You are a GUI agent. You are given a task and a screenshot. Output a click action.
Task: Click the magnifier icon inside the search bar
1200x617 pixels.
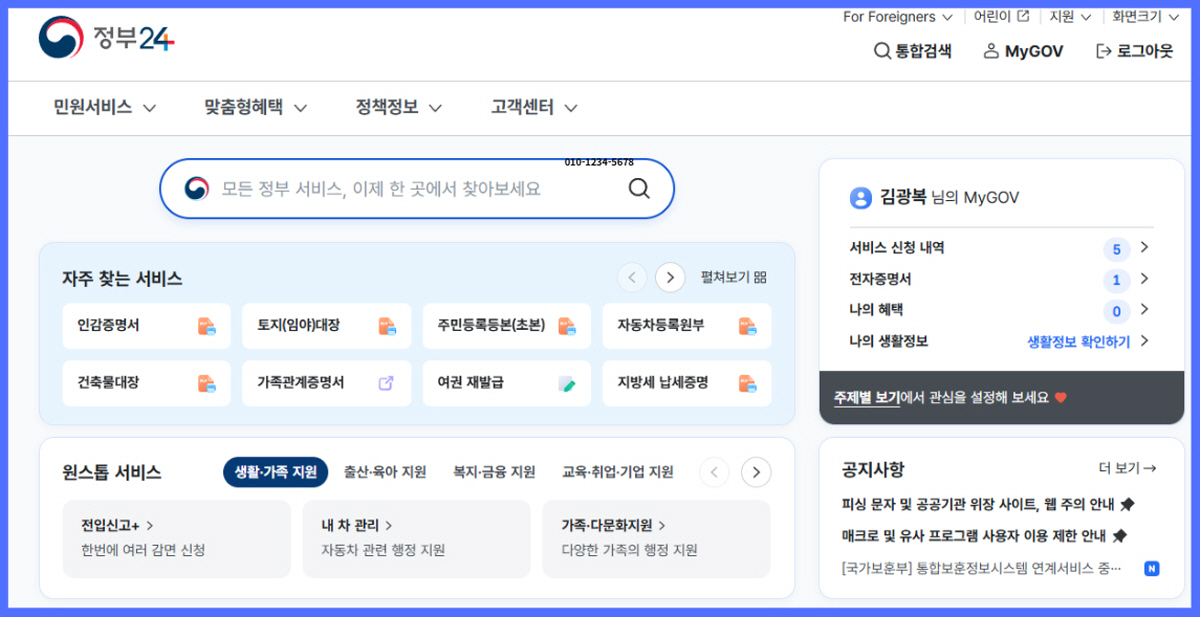point(638,188)
